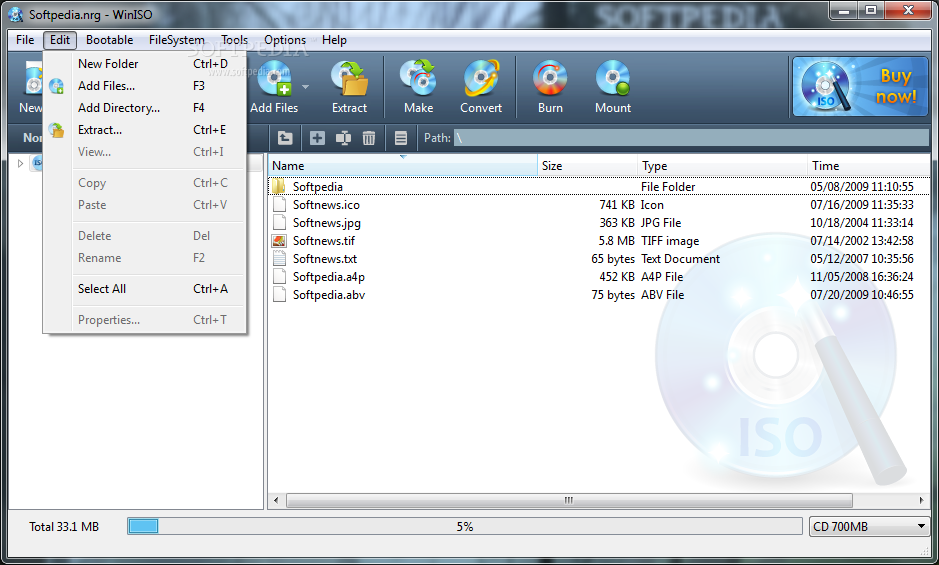939x565 pixels.
Task: Click the Buy now! banner
Action: 860,86
